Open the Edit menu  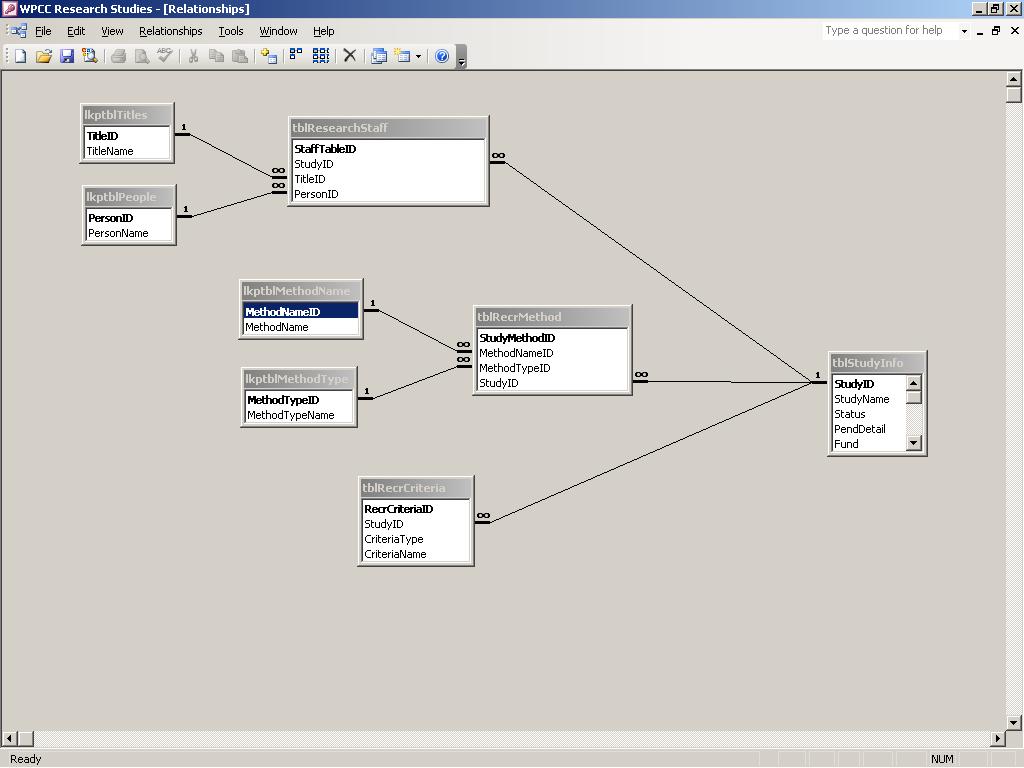[x=76, y=31]
